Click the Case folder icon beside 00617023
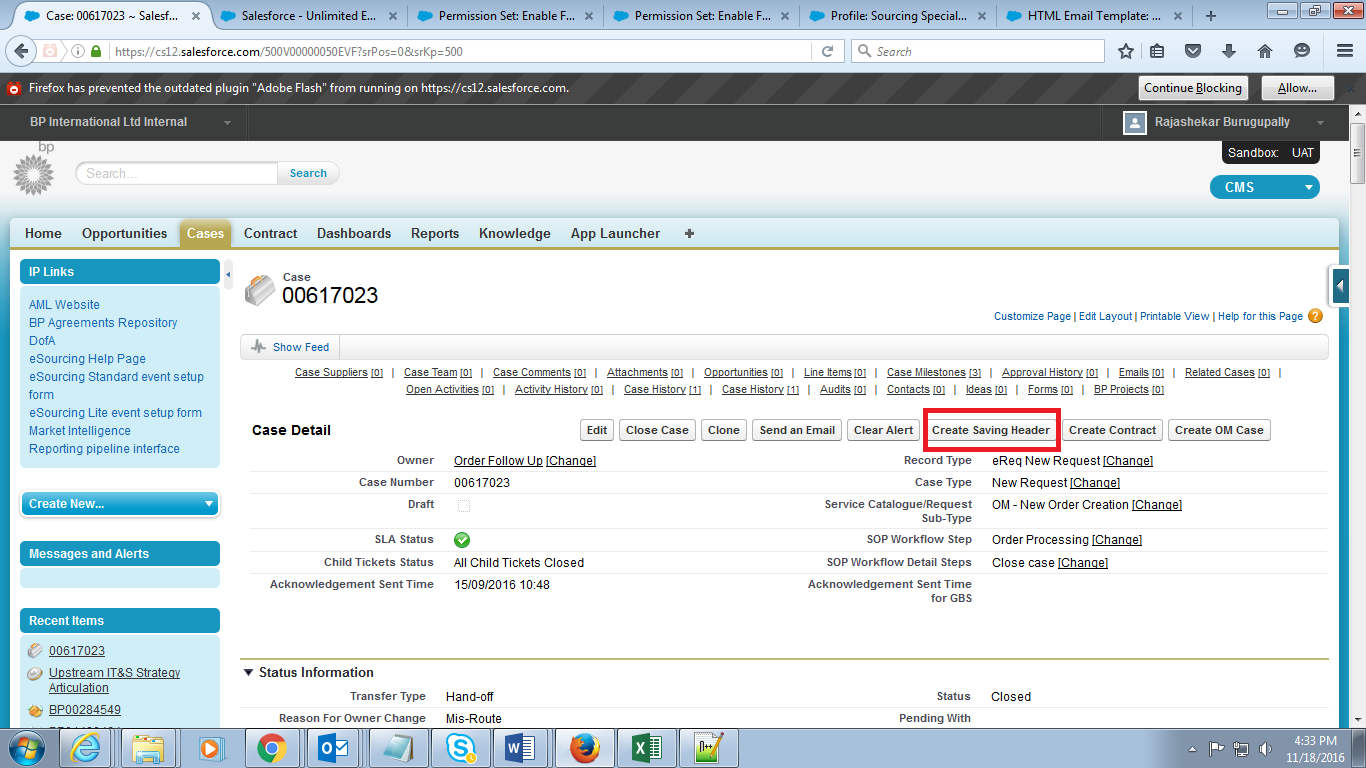The height and width of the screenshot is (768, 1366). point(259,289)
